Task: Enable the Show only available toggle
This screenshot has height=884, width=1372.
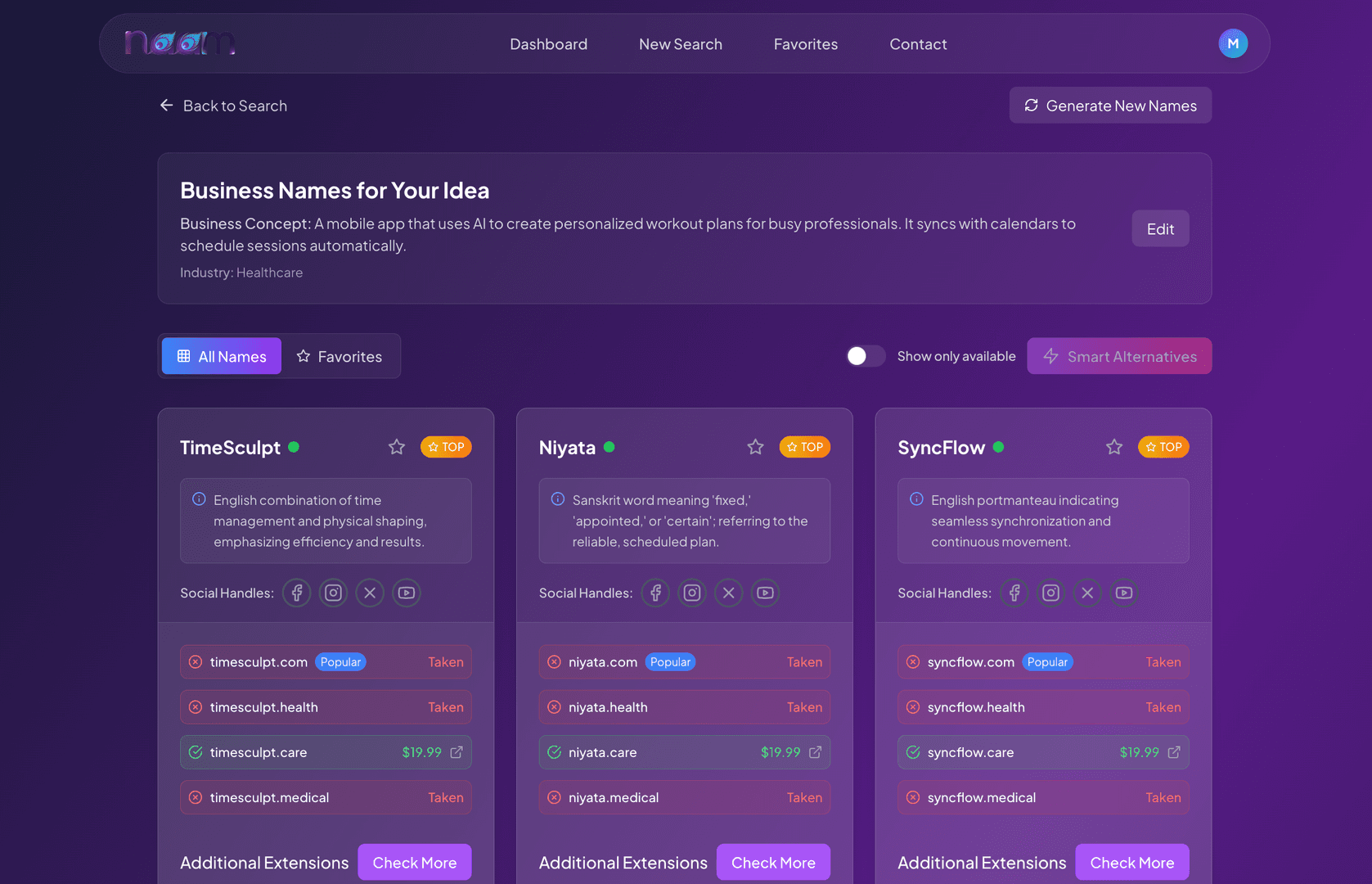Action: click(x=865, y=356)
